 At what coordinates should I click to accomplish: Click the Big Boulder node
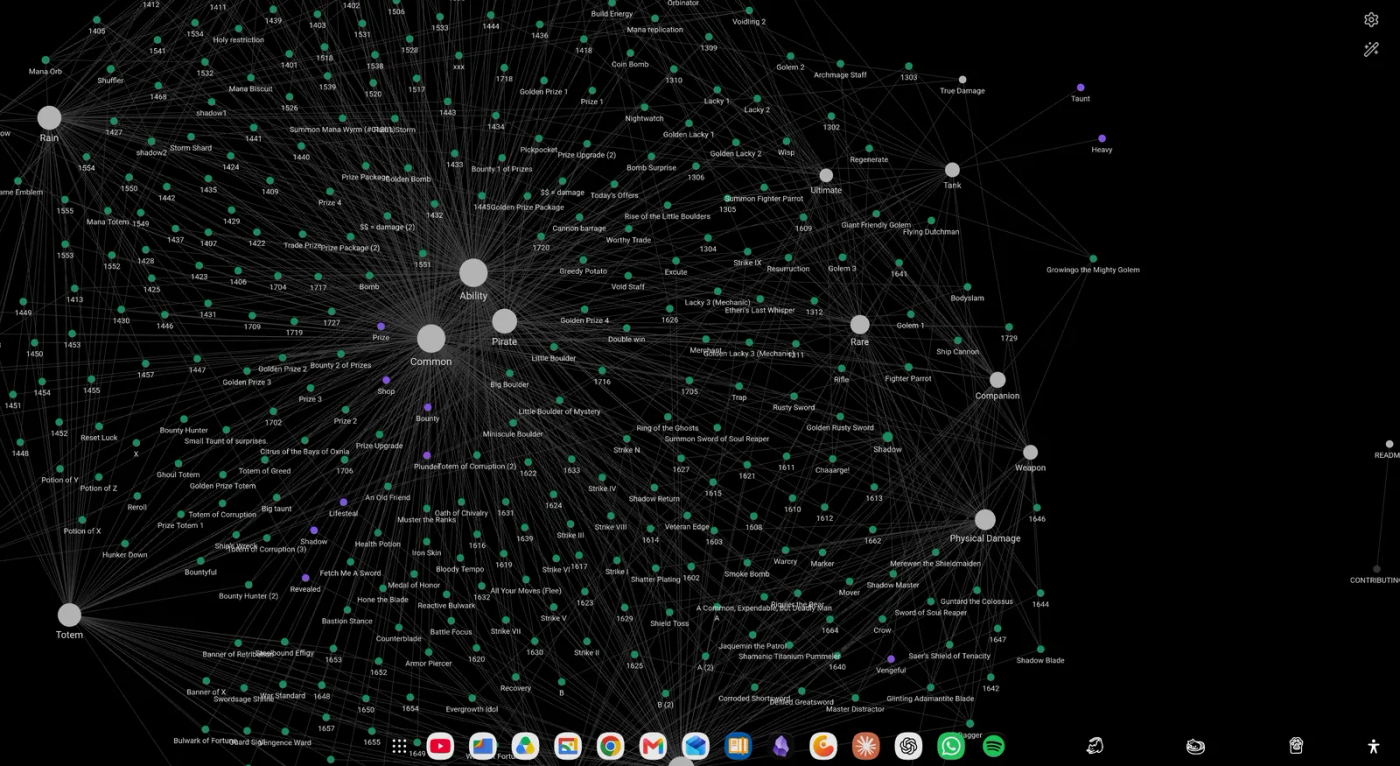[x=509, y=373]
